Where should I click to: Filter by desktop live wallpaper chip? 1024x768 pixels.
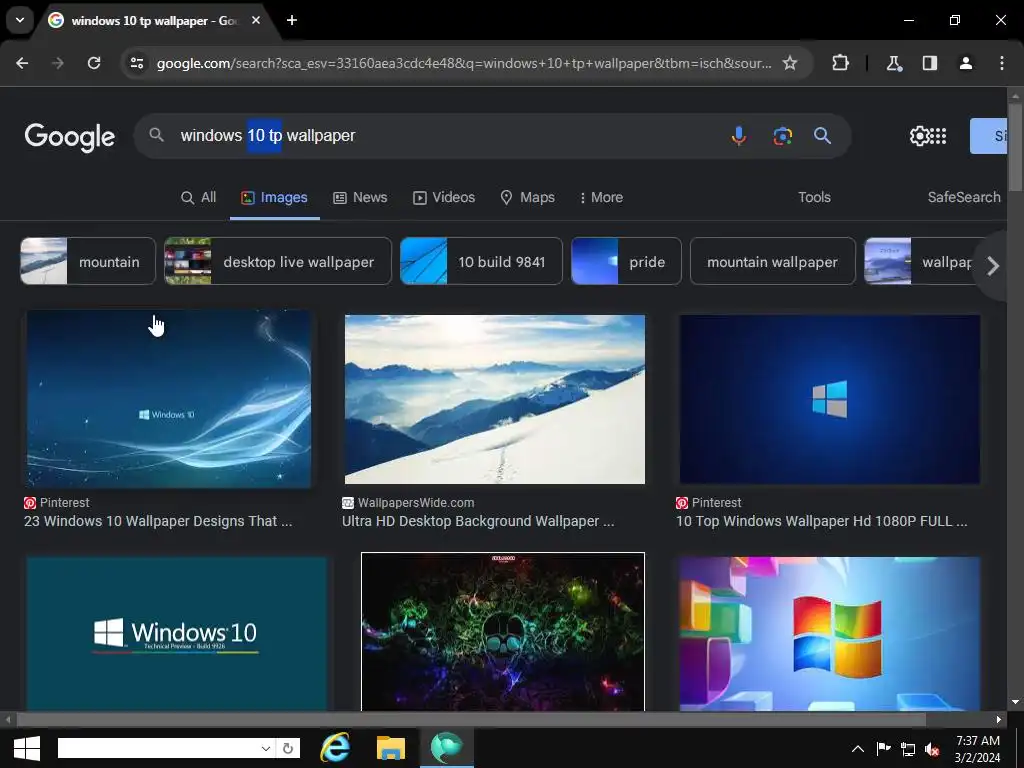[x=278, y=261]
